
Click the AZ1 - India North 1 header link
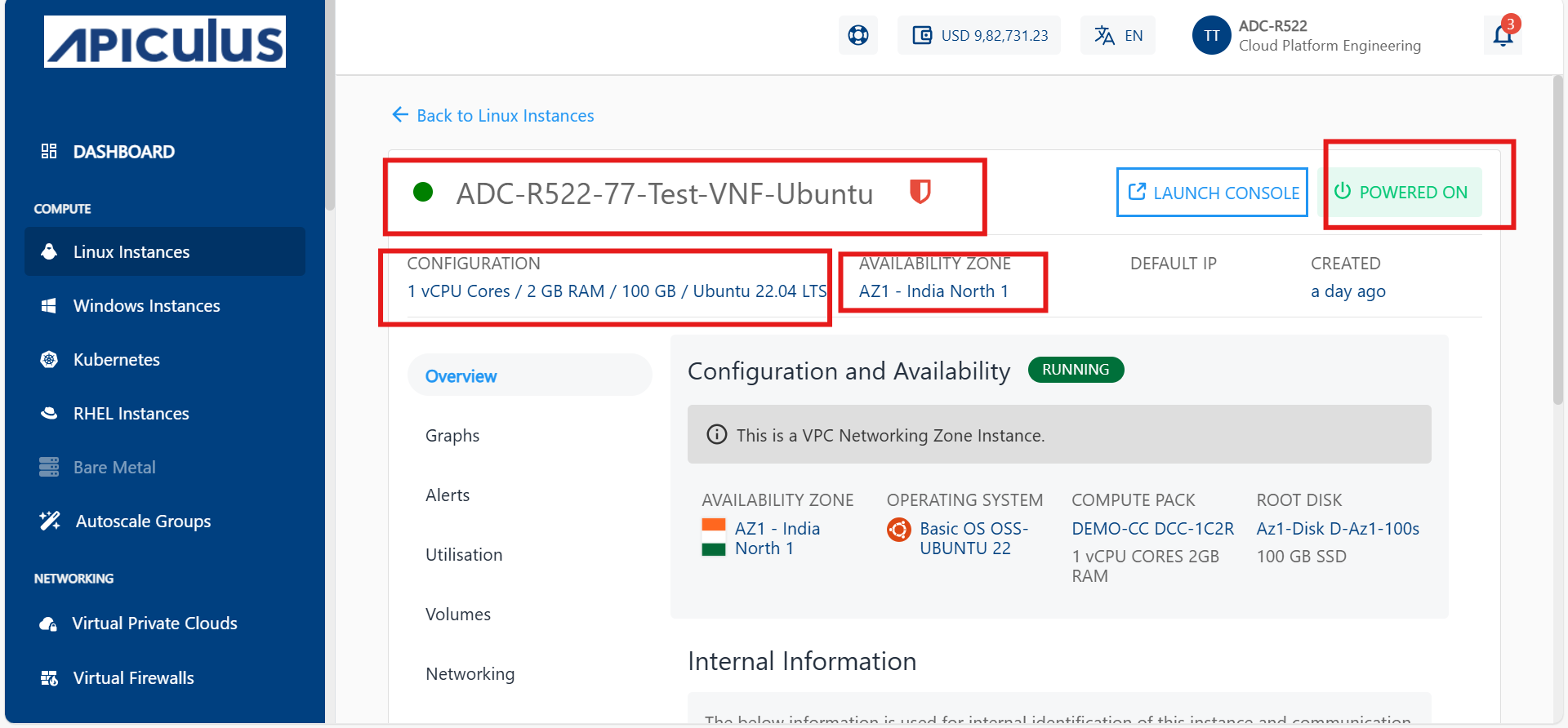[x=933, y=291]
